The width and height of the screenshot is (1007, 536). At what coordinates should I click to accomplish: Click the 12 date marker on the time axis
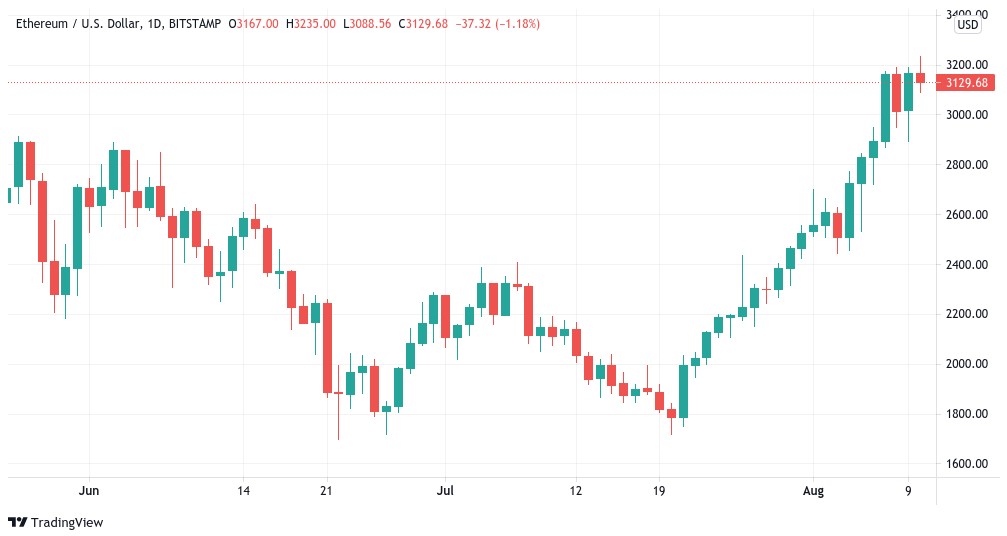pyautogui.click(x=575, y=492)
